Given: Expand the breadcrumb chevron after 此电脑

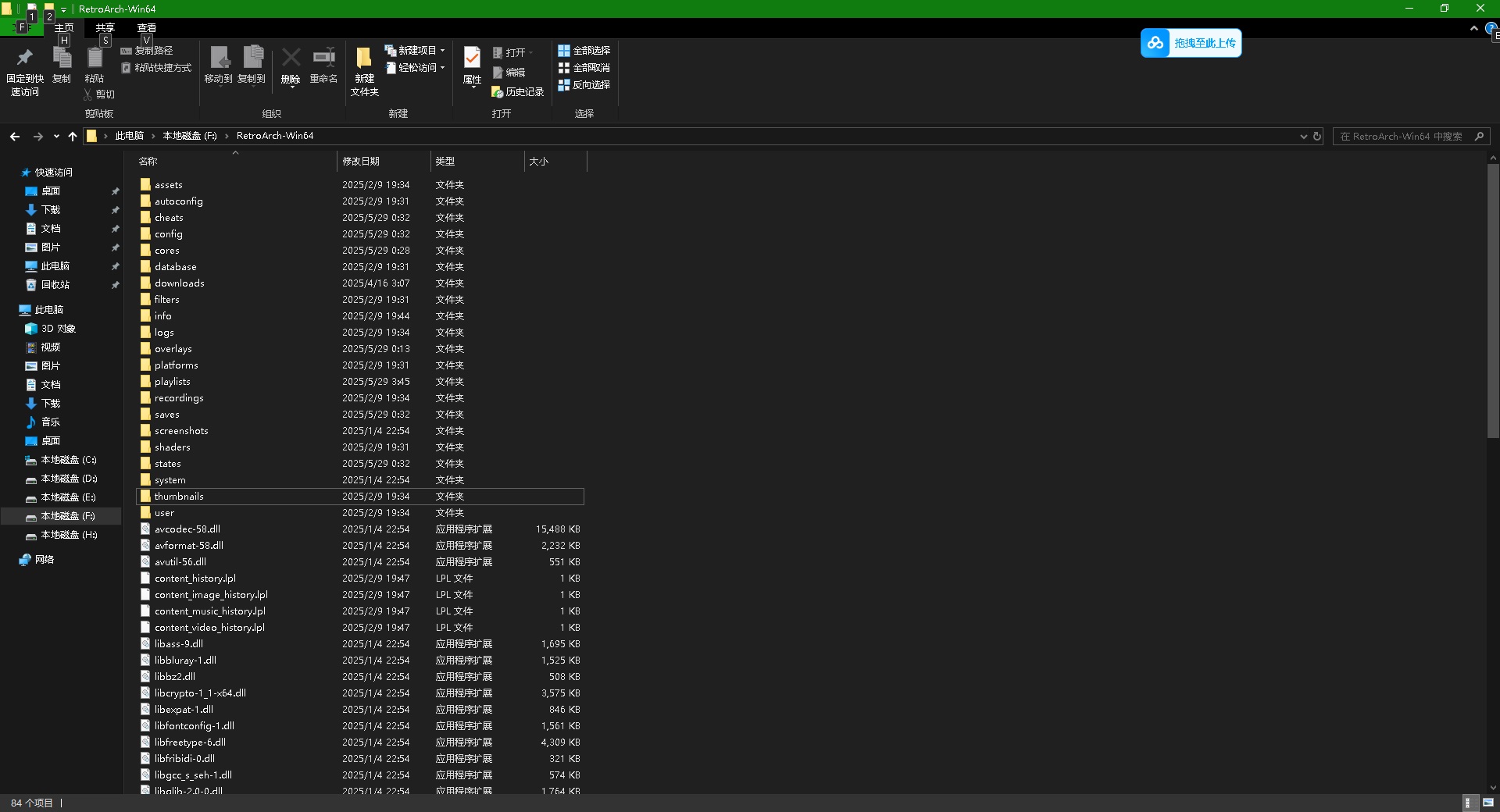Looking at the screenshot, I should (x=153, y=137).
